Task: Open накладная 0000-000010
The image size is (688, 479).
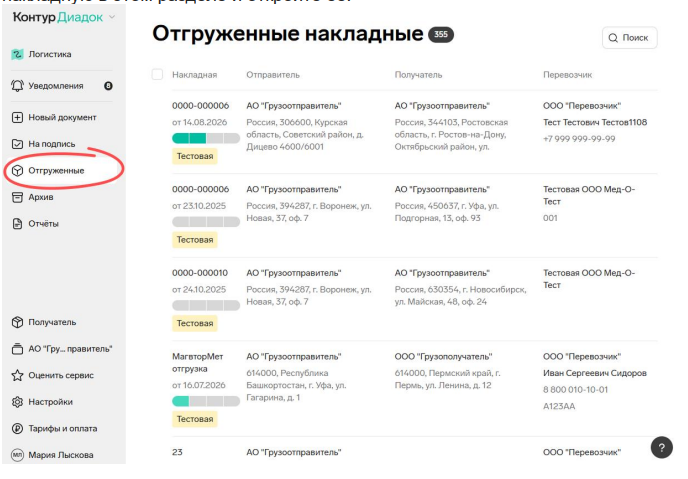Action: (x=200, y=273)
